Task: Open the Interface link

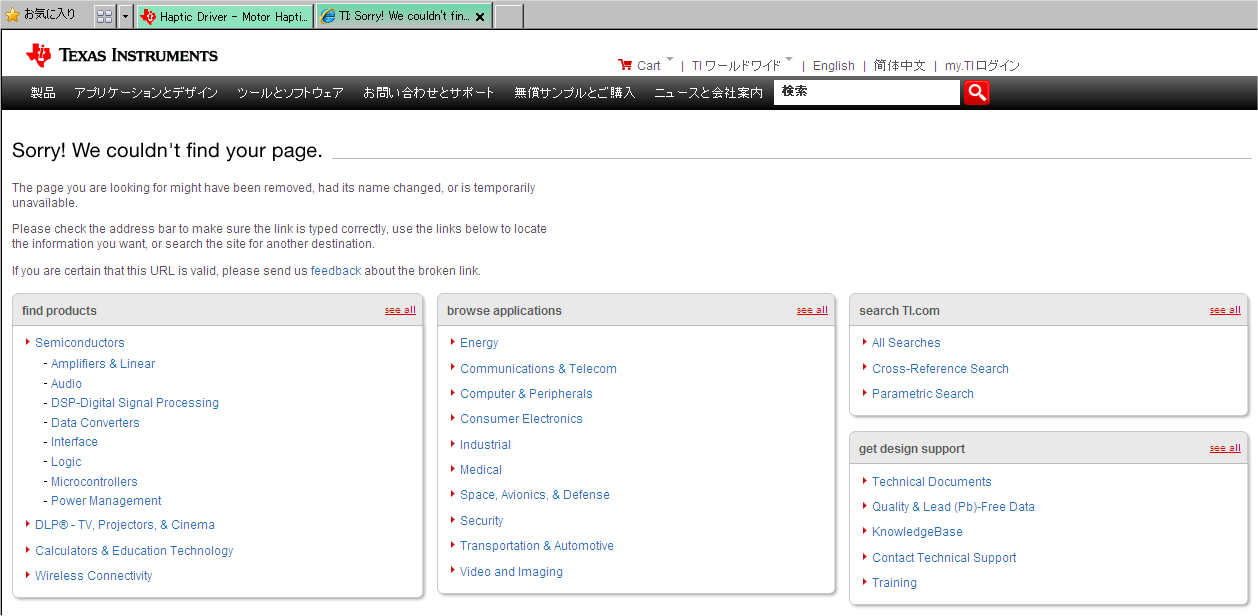Action: pos(74,442)
